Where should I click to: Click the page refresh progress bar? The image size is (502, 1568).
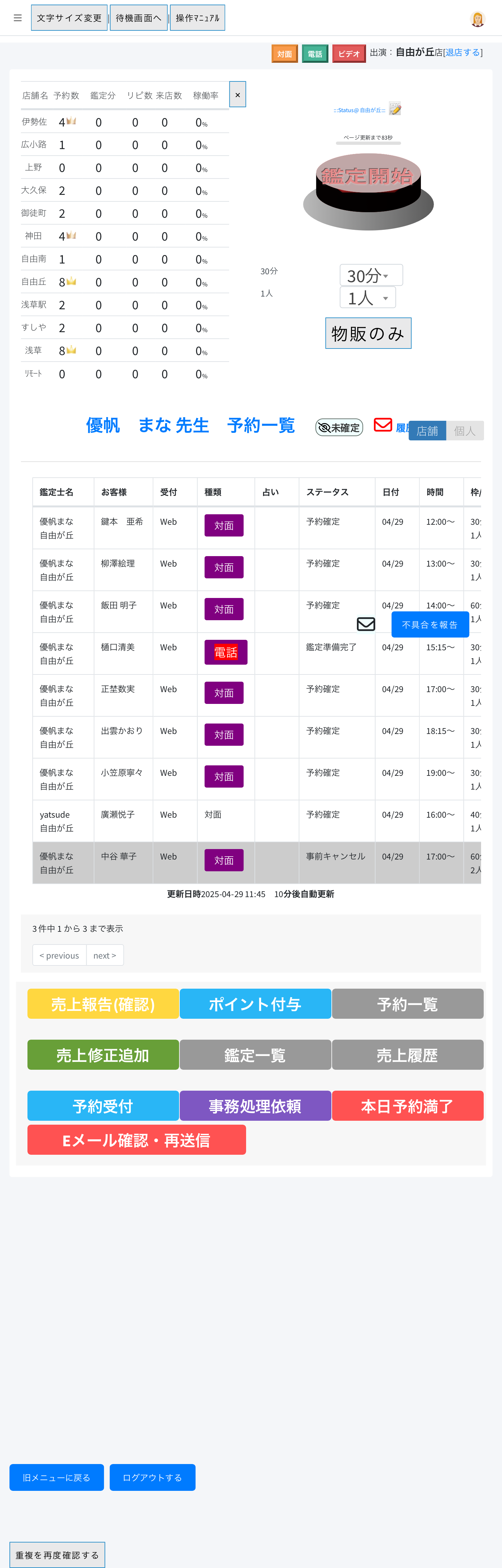pyautogui.click(x=368, y=143)
